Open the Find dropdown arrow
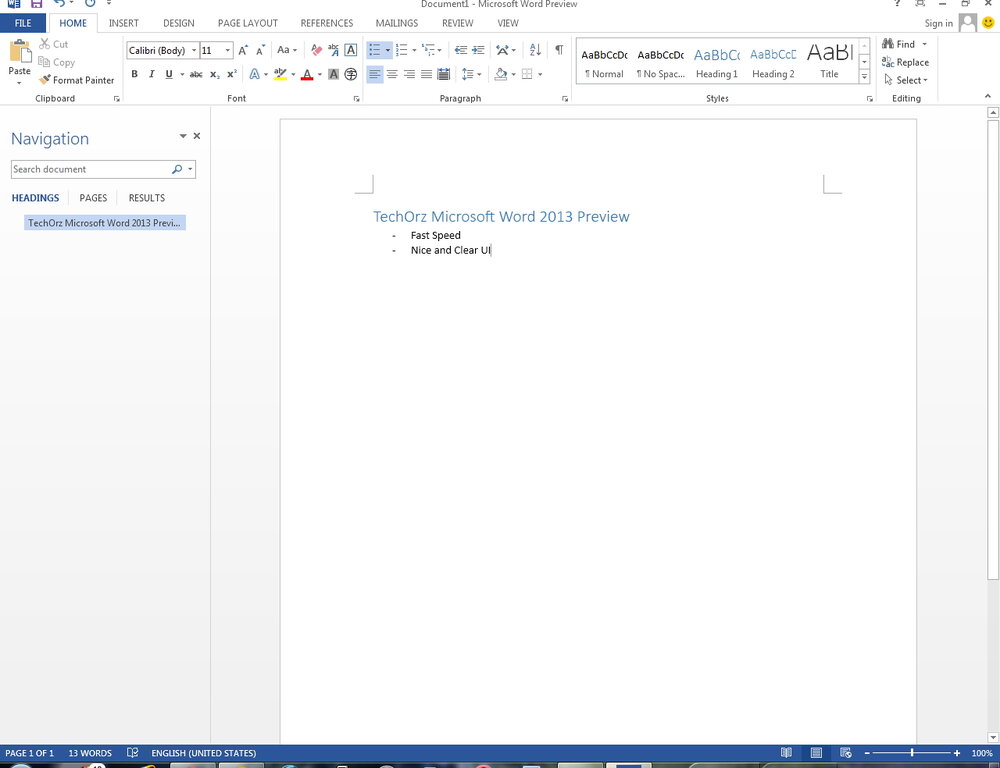The image size is (1000, 768). [924, 44]
